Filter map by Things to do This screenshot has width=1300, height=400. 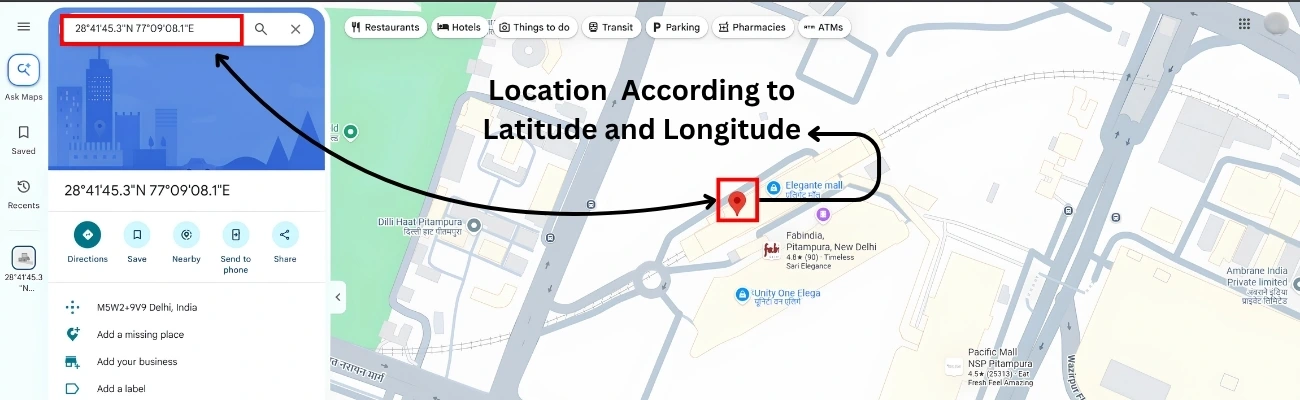534,27
